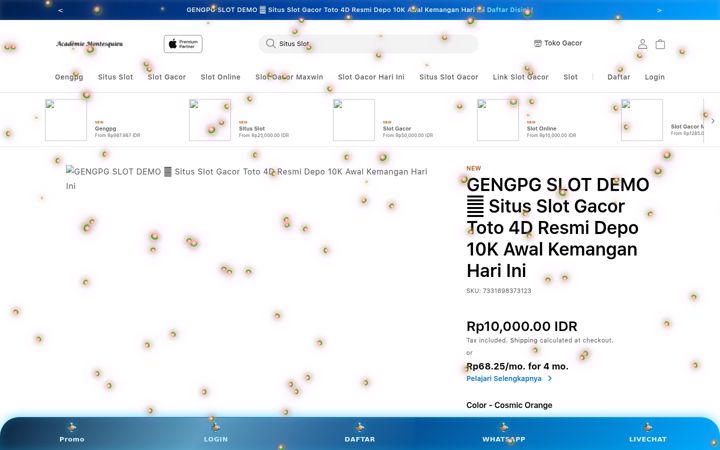Click the broken main product image
The height and width of the screenshot is (450, 720).
(247, 179)
